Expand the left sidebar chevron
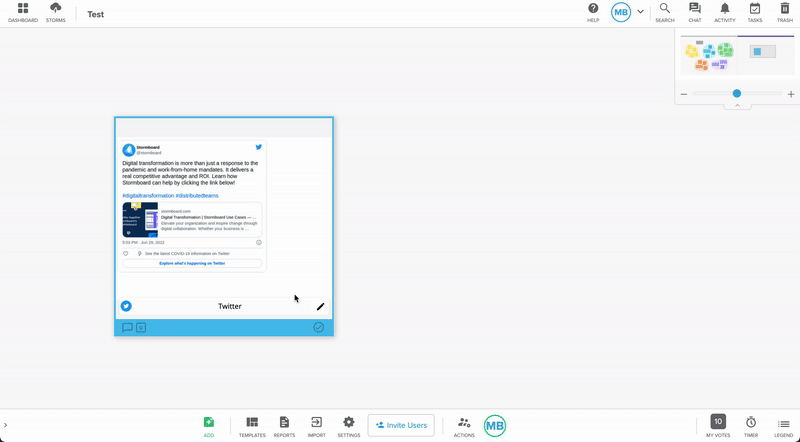The image size is (800, 442). [6, 425]
